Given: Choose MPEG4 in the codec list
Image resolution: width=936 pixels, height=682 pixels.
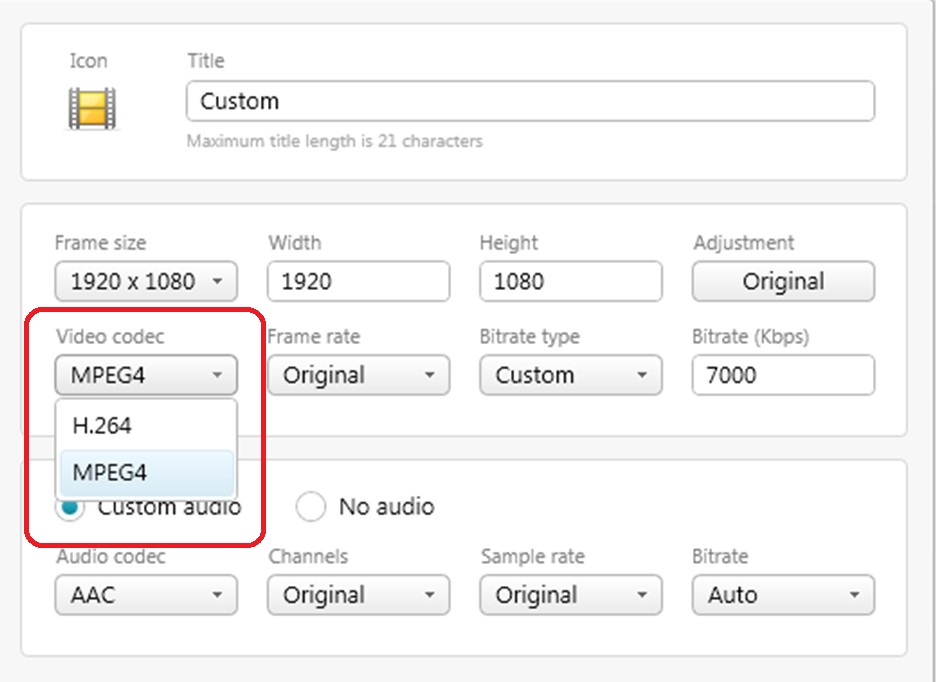Looking at the screenshot, I should pos(146,473).
